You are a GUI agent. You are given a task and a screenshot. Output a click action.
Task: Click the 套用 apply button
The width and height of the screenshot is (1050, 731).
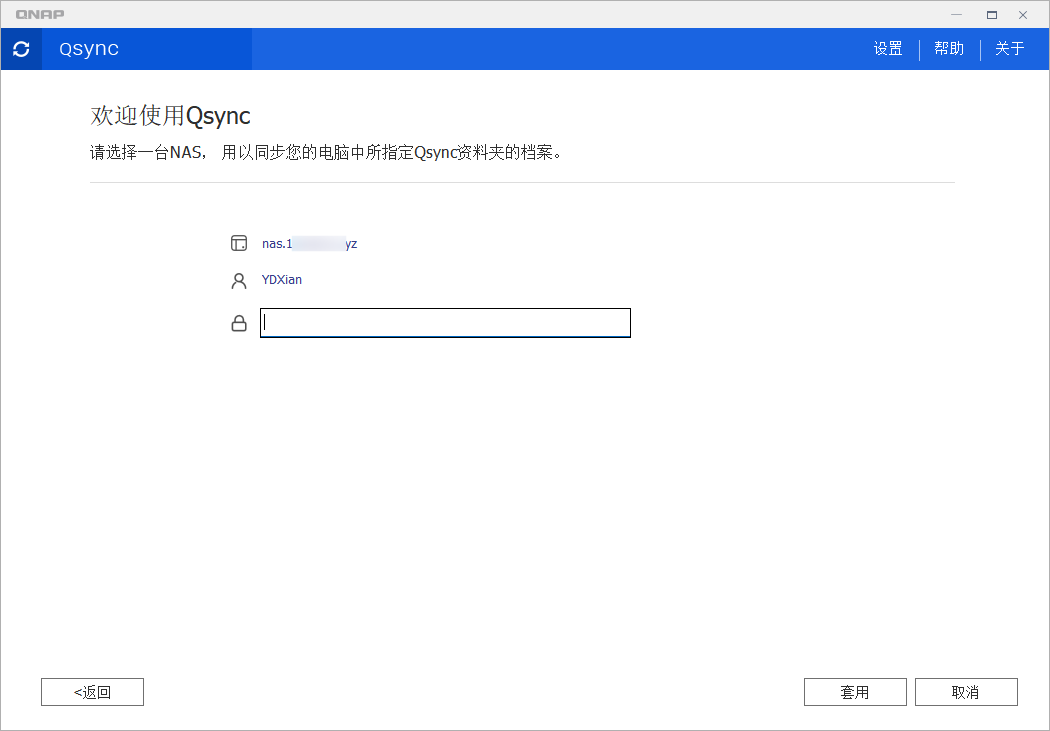click(855, 692)
